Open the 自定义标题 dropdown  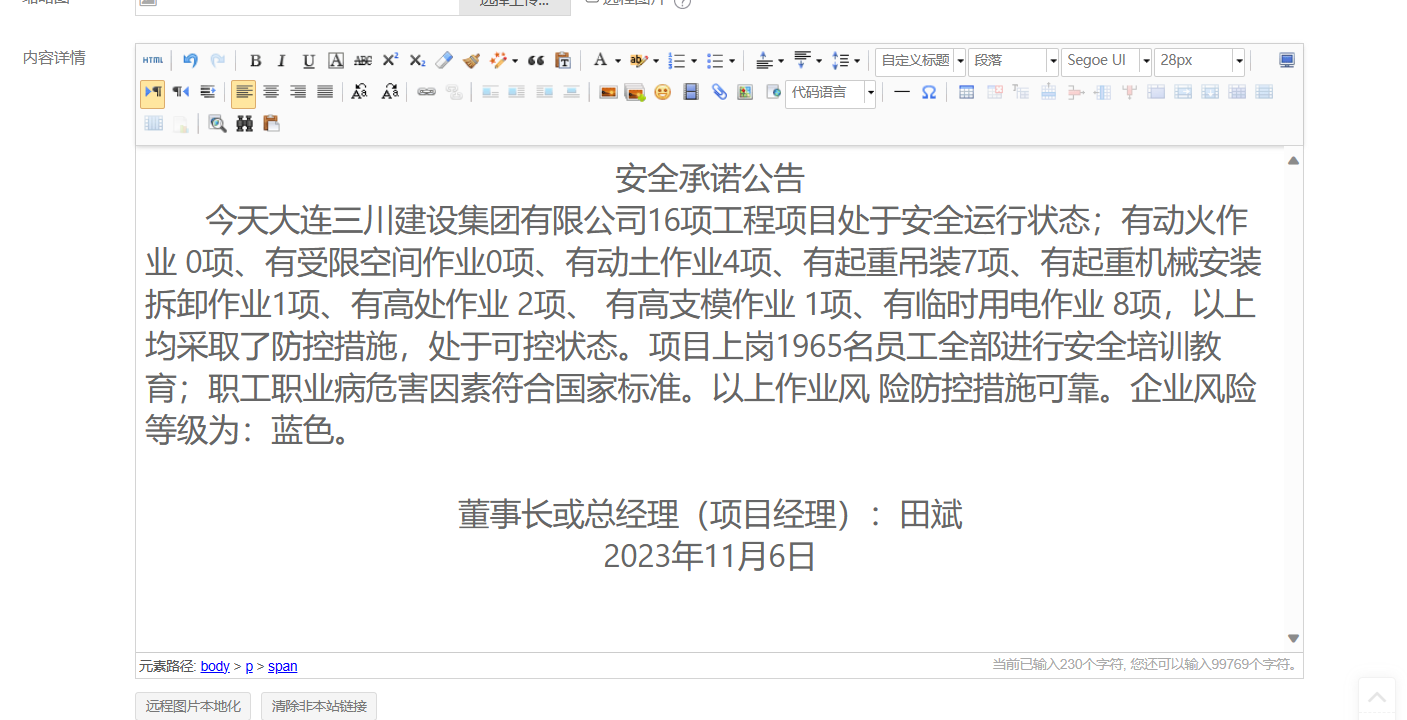pyautogui.click(x=921, y=61)
